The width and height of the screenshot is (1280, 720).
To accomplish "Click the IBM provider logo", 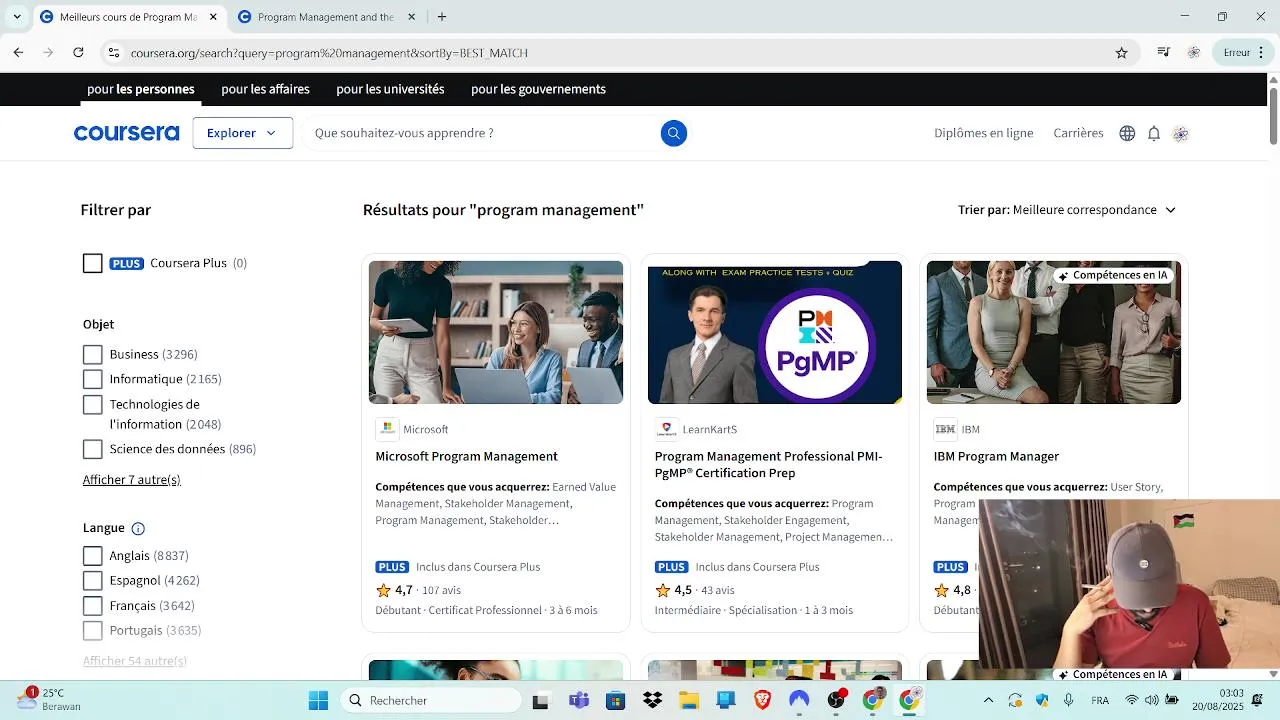I will (945, 429).
